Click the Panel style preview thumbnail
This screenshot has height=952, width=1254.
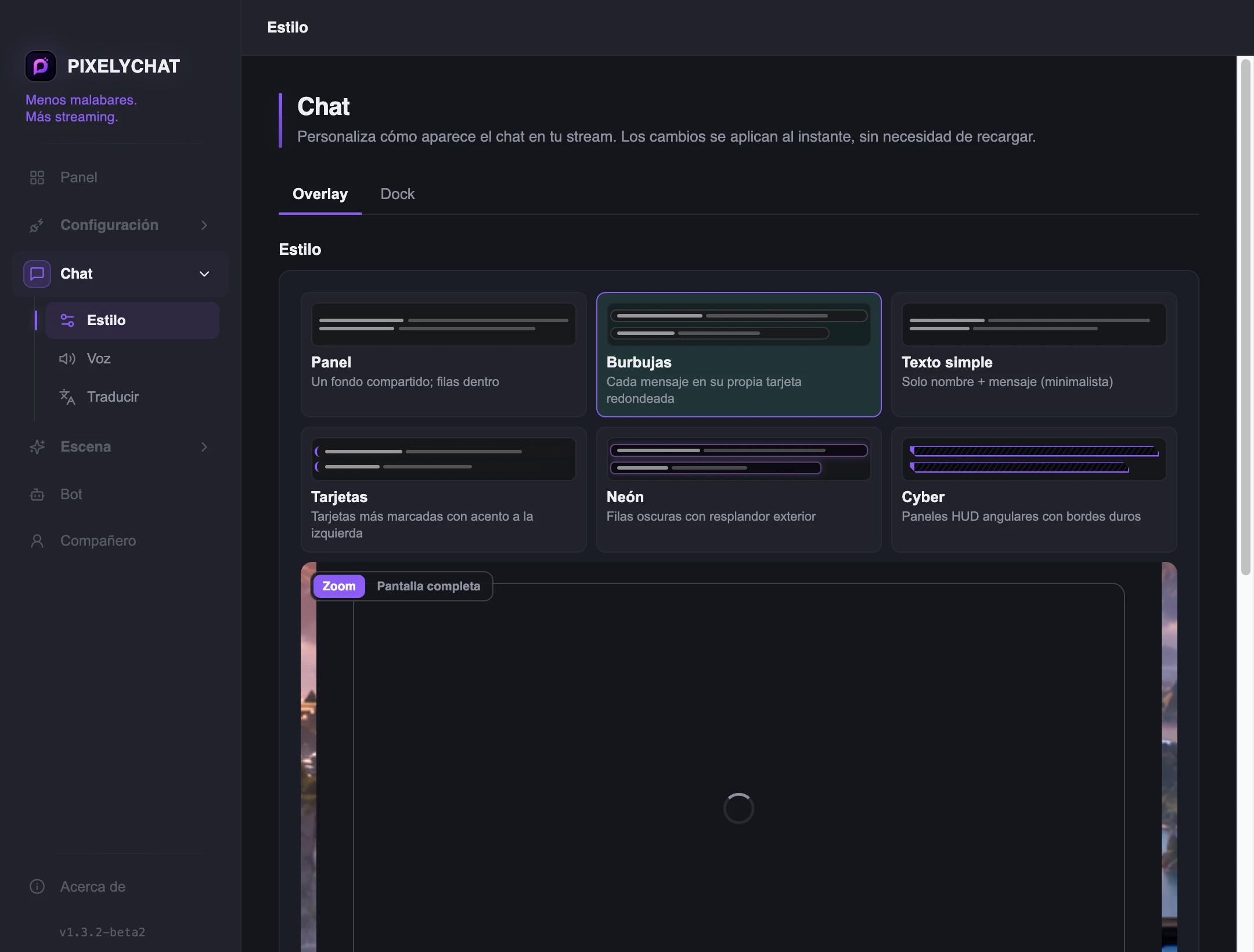point(444,324)
